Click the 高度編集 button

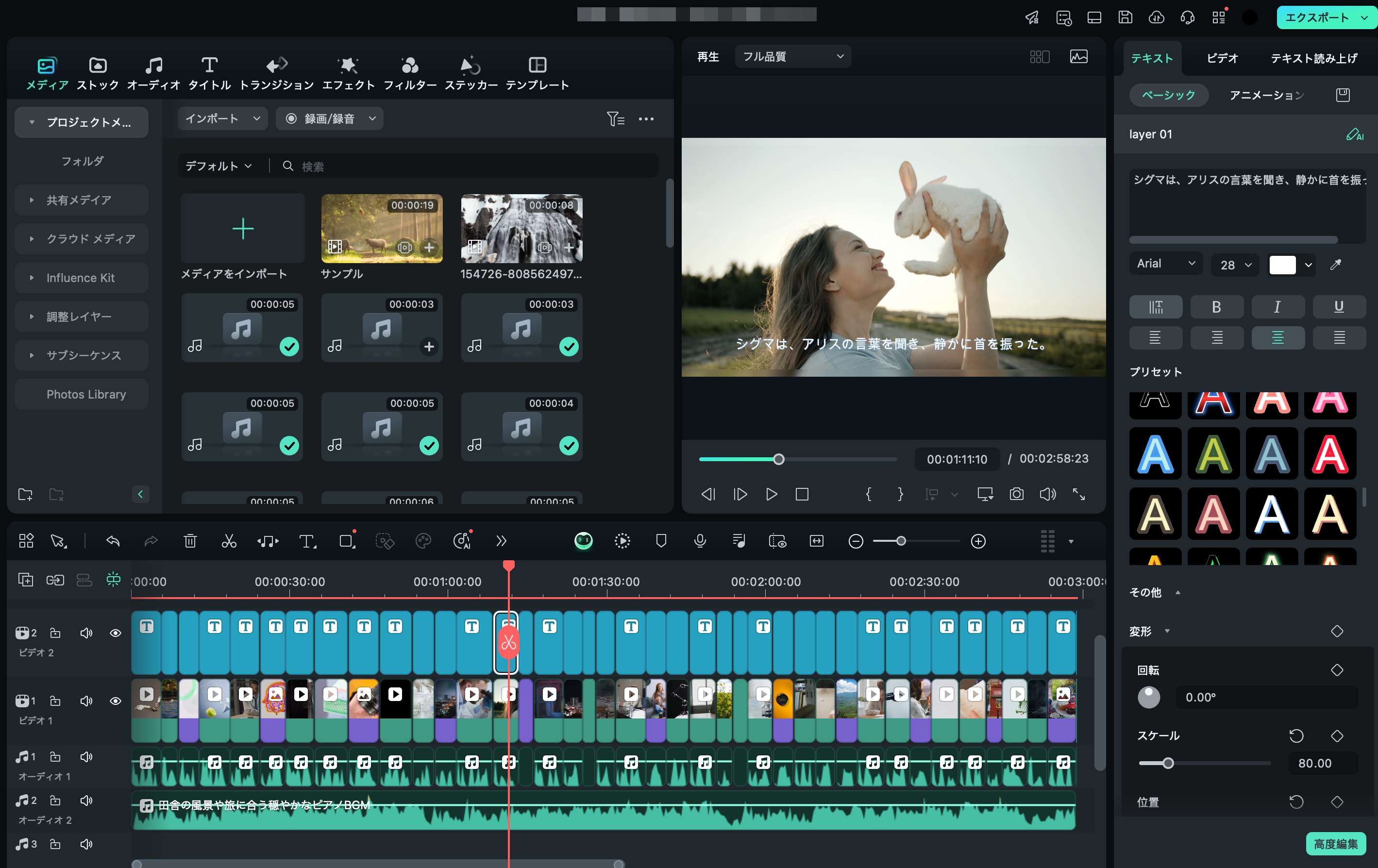point(1335,843)
